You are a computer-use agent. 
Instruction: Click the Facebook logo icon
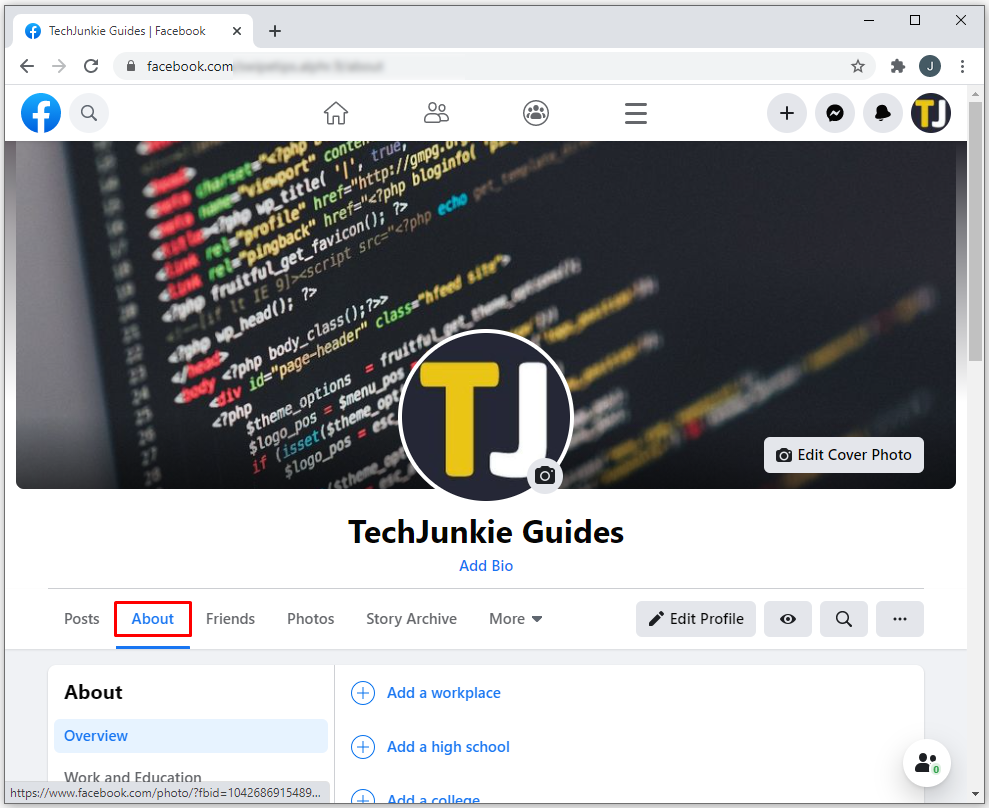[x=41, y=113]
